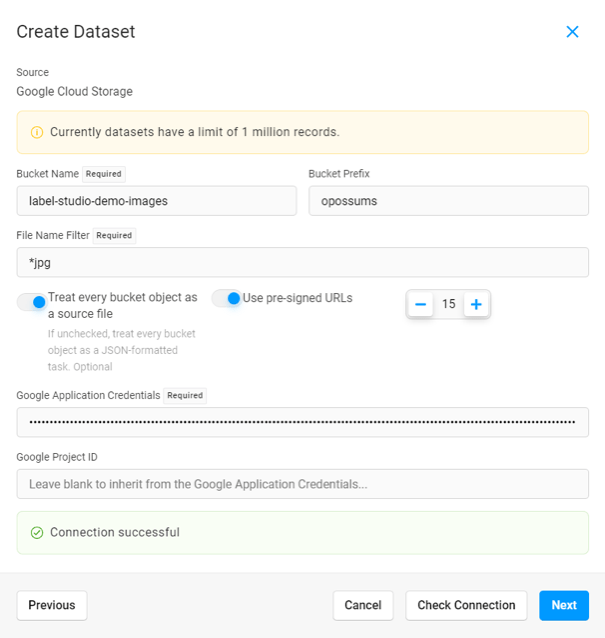Click the 'Use pre-signed URLs' label
Screen dimensions: 605x638
click(297, 298)
